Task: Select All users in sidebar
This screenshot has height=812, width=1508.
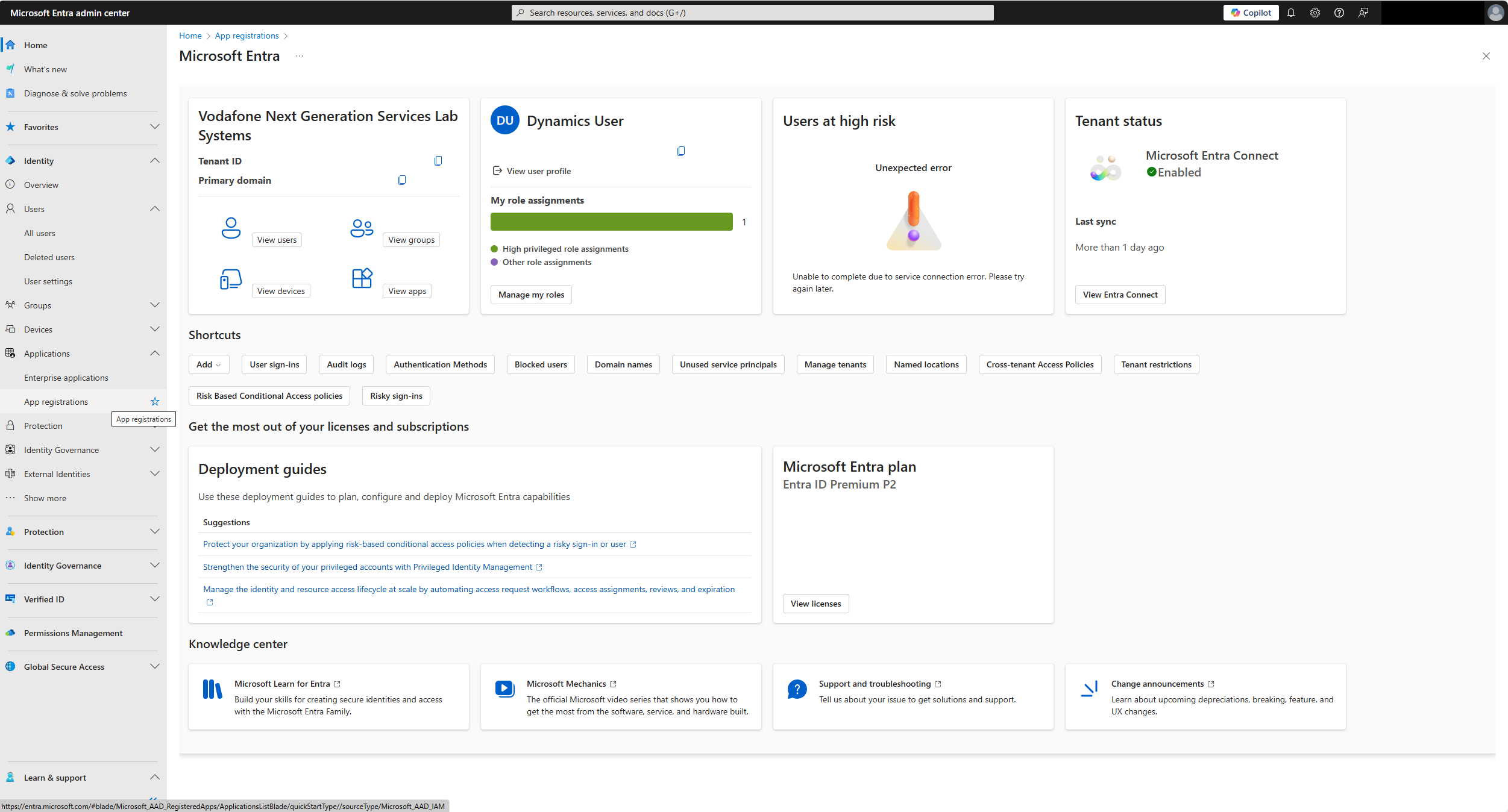Action: [x=40, y=233]
